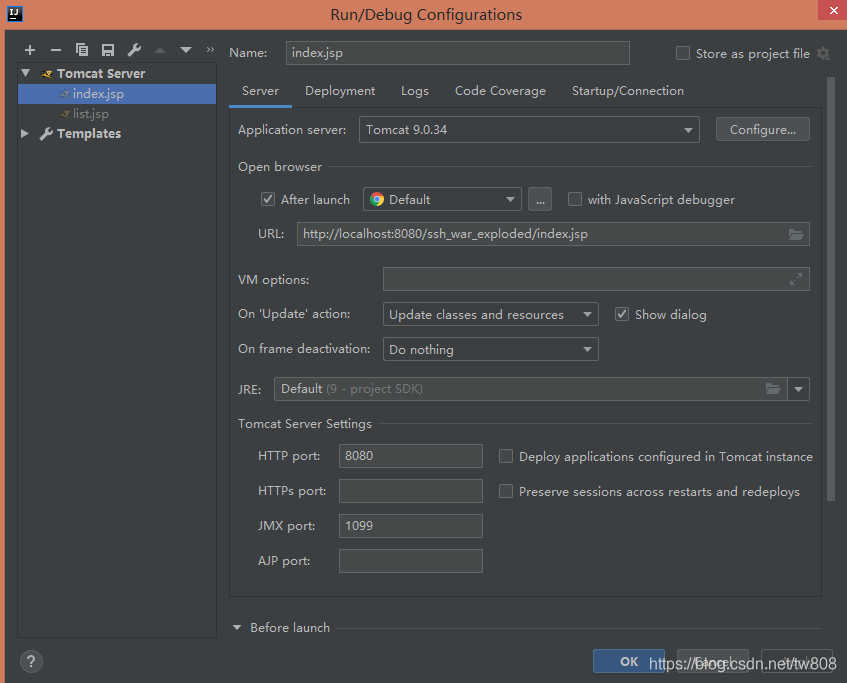The width and height of the screenshot is (847, 683).
Task: Open the Application server Tomcat 9.0.34 dropdown
Action: coord(529,130)
